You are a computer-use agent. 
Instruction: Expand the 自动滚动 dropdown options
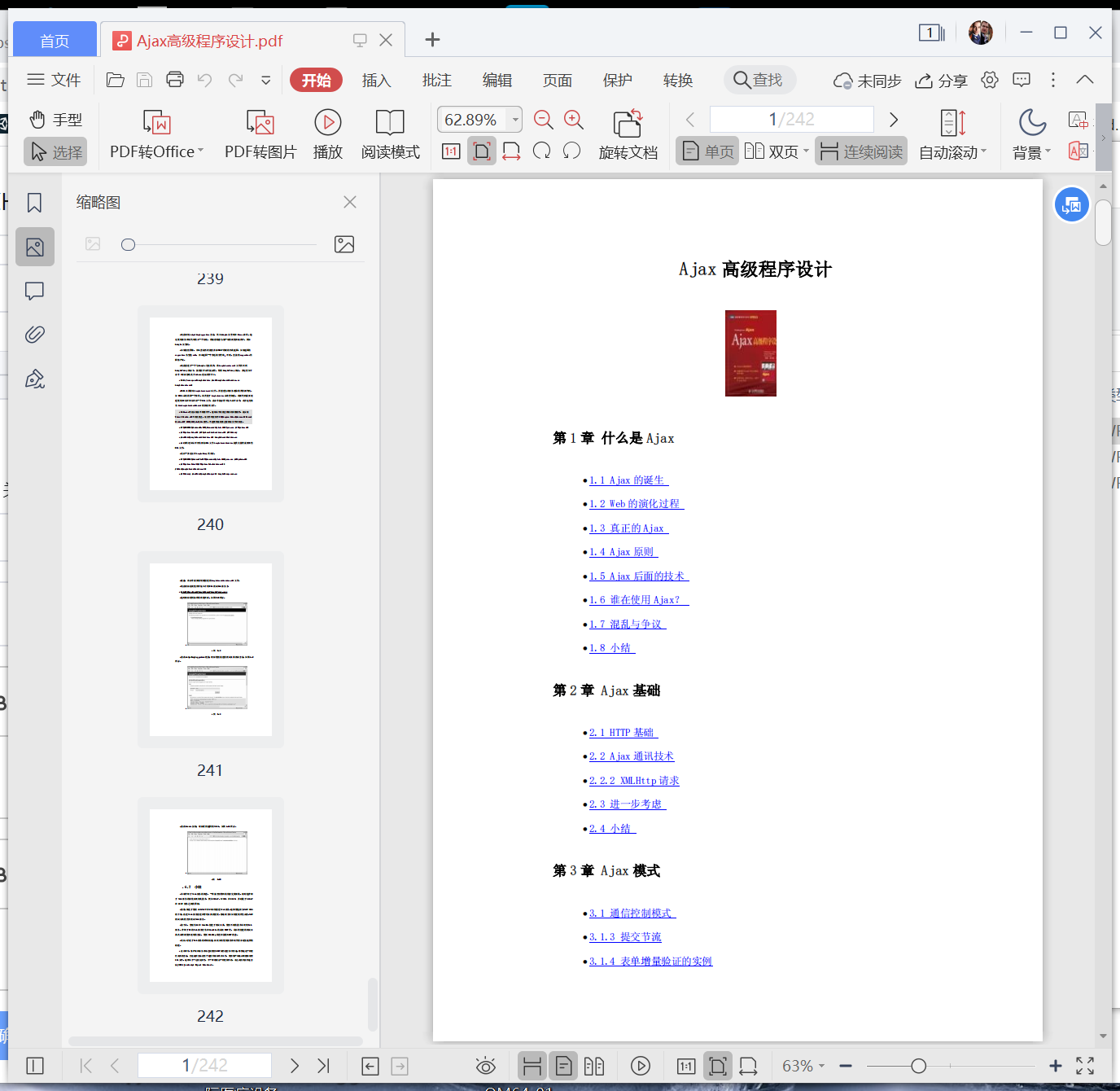click(x=983, y=151)
